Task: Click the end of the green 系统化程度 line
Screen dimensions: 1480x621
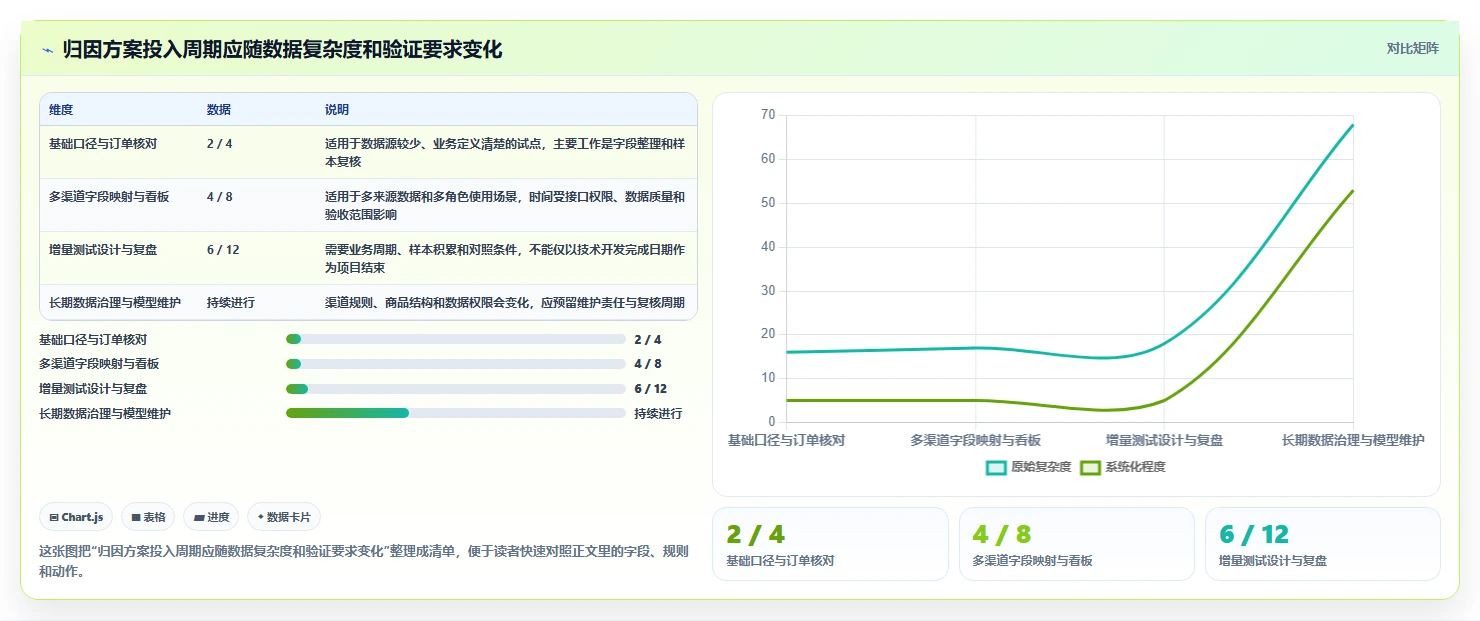Action: 1352,191
